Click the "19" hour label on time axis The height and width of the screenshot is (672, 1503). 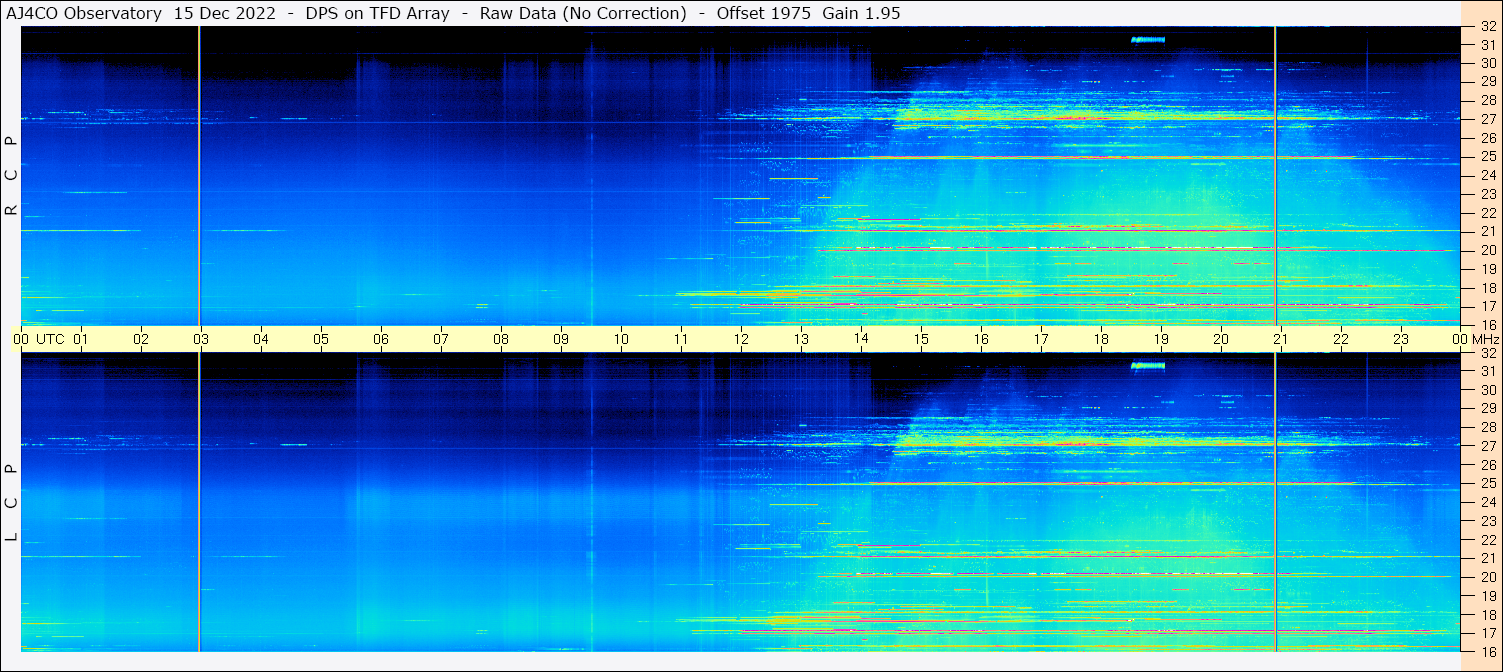coord(1161,339)
